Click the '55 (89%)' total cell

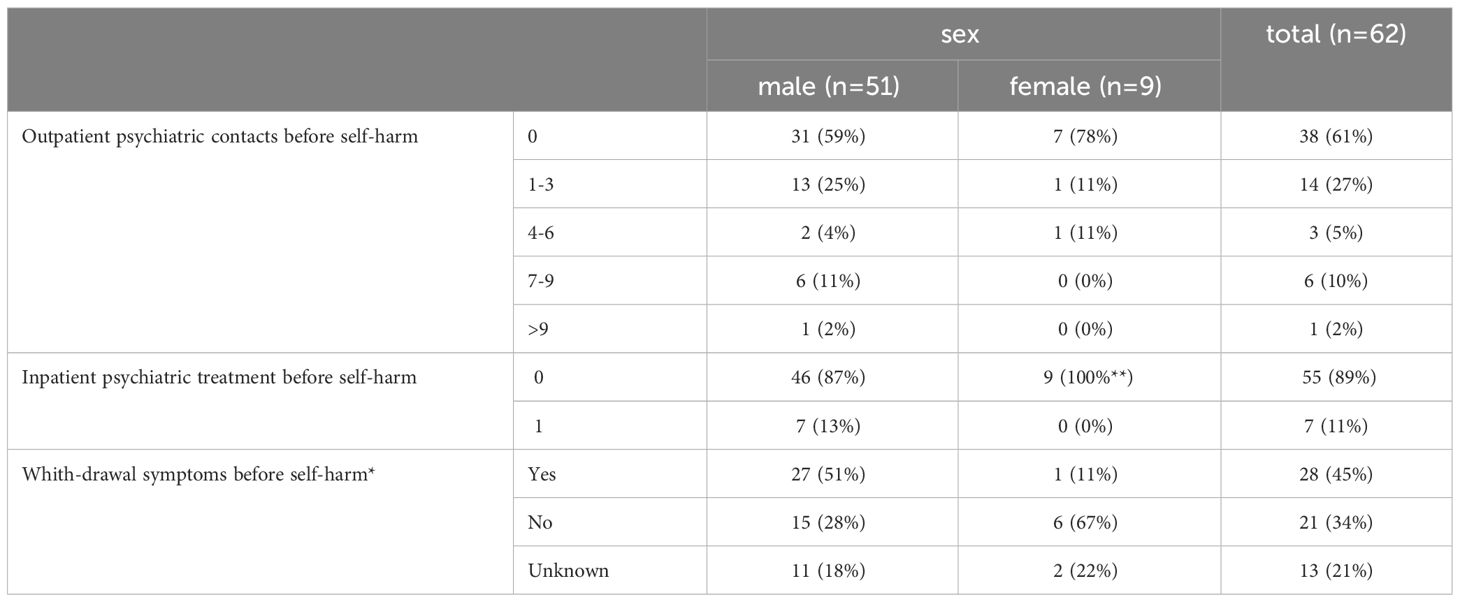pyautogui.click(x=1336, y=377)
